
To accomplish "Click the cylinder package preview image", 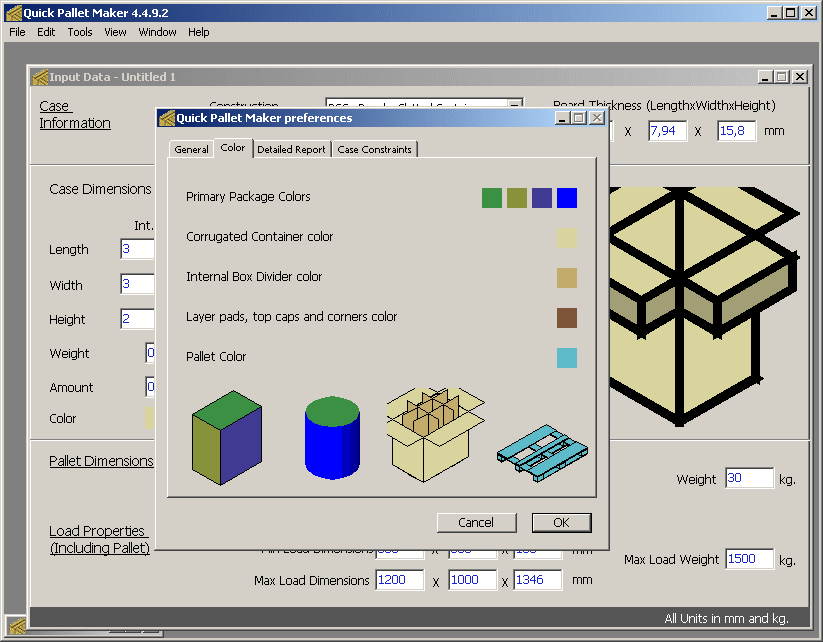I will tap(332, 438).
